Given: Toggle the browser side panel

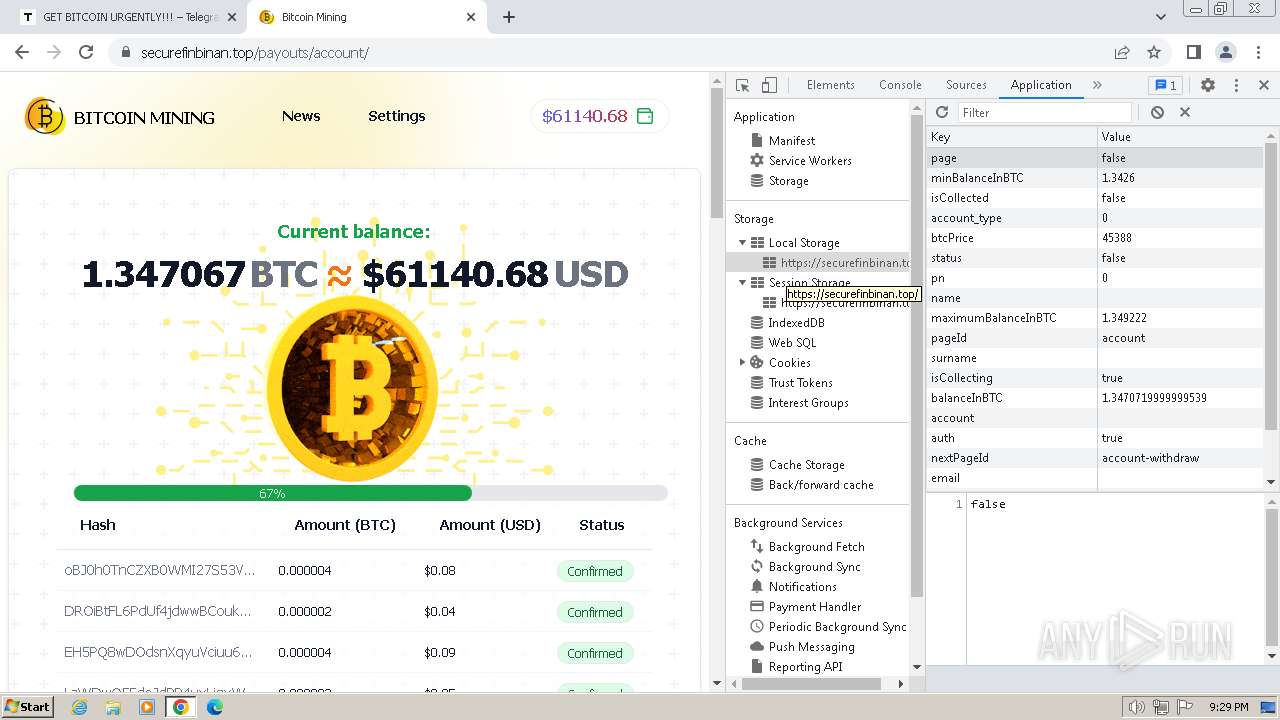Looking at the screenshot, I should 1193,52.
